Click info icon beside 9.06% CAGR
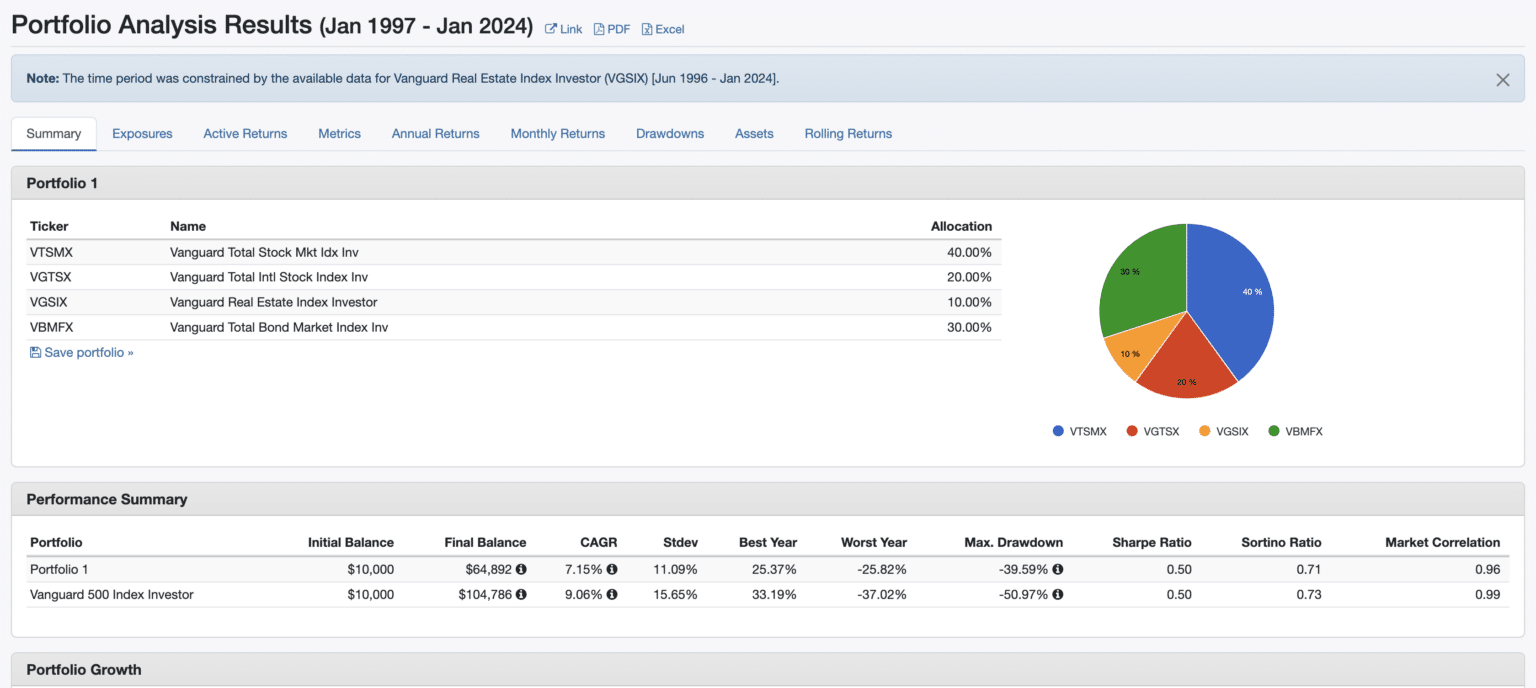Image resolution: width=1536 pixels, height=688 pixels. click(x=612, y=594)
